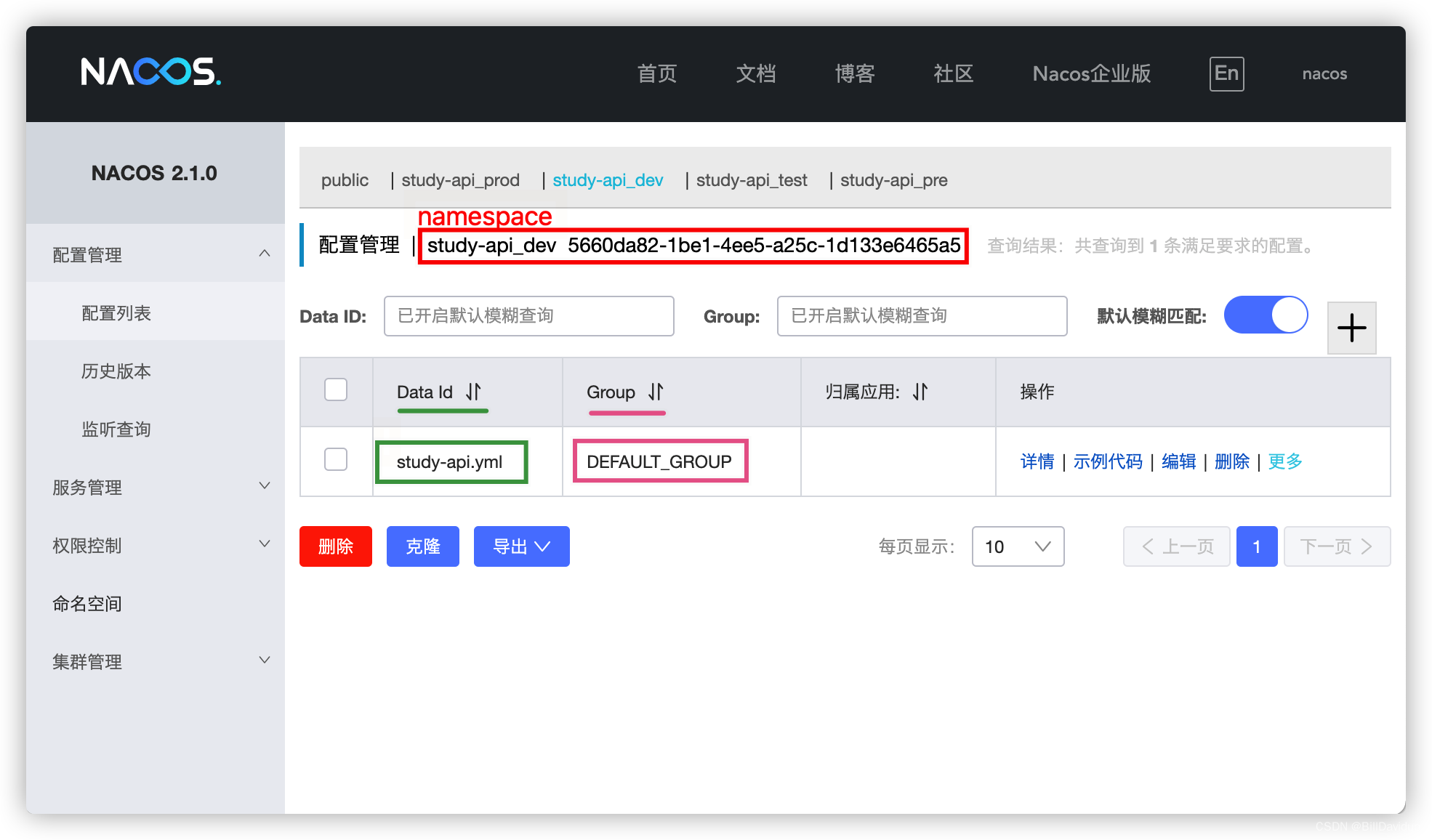Click the NACOS logo
This screenshot has height=840, width=1432.
[150, 72]
